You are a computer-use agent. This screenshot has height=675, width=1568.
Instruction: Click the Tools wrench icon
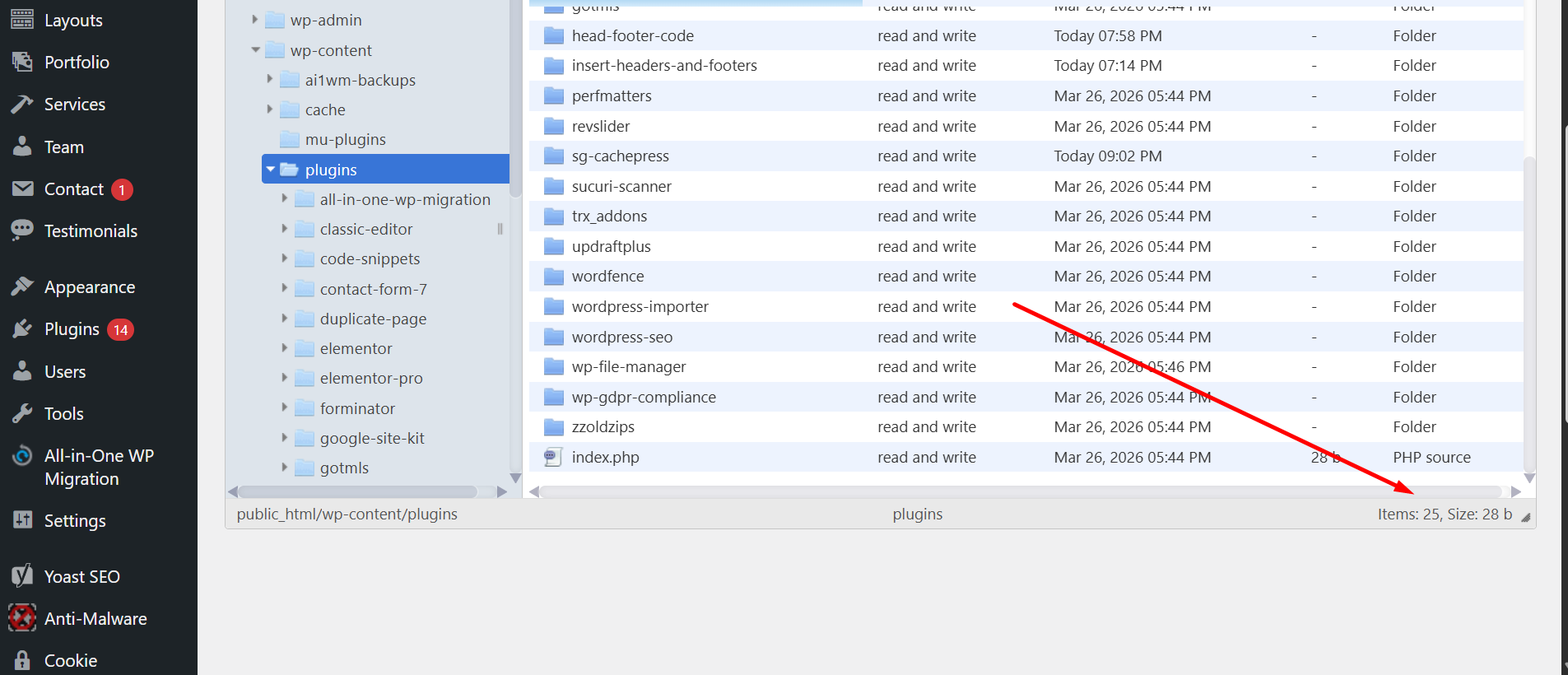pos(22,413)
